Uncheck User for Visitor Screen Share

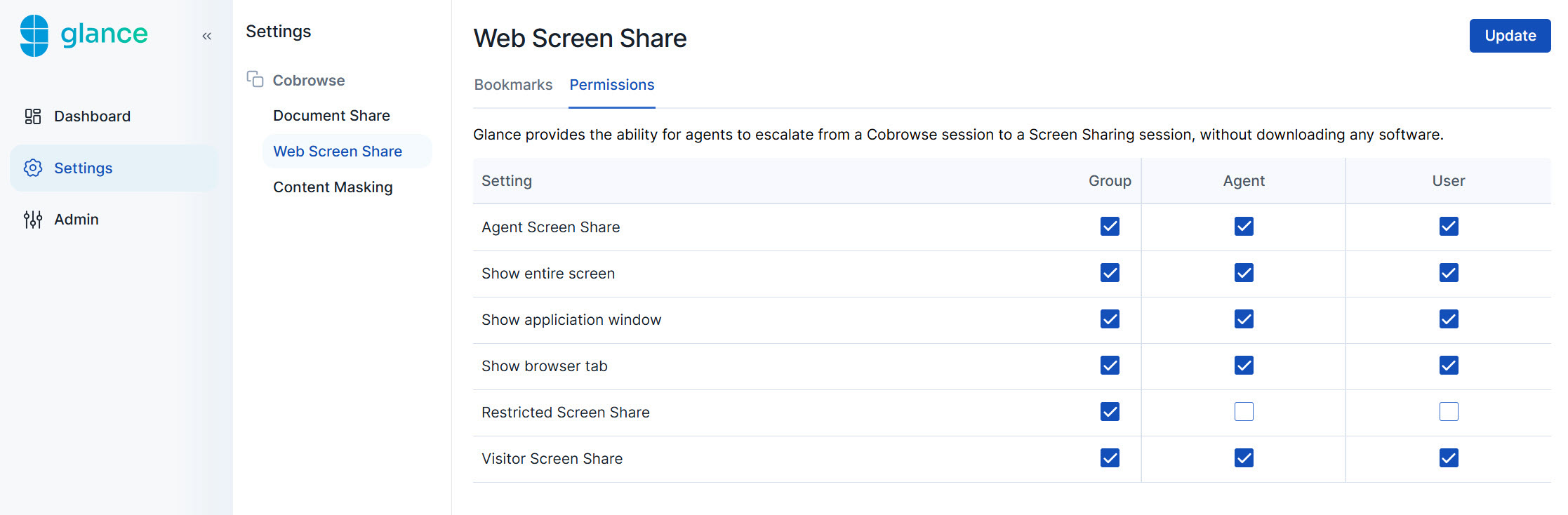[x=1449, y=458]
